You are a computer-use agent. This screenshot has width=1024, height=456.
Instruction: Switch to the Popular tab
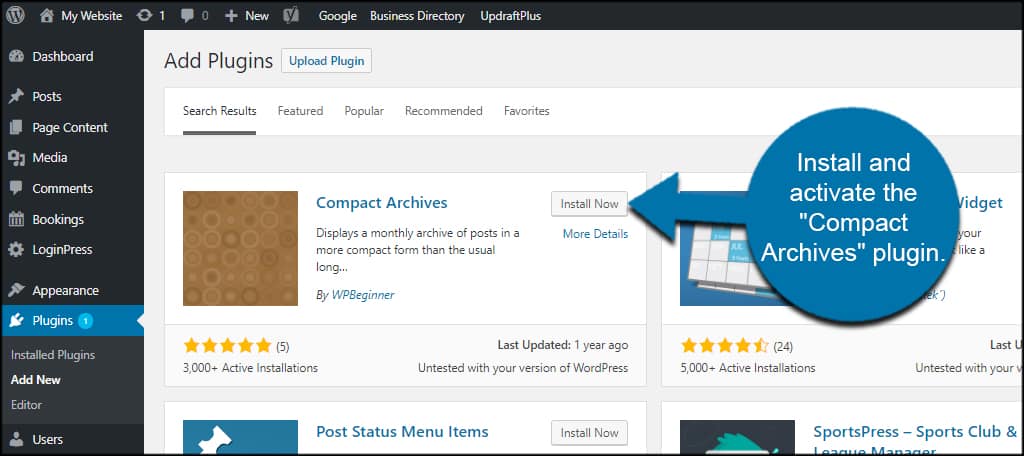tap(364, 111)
